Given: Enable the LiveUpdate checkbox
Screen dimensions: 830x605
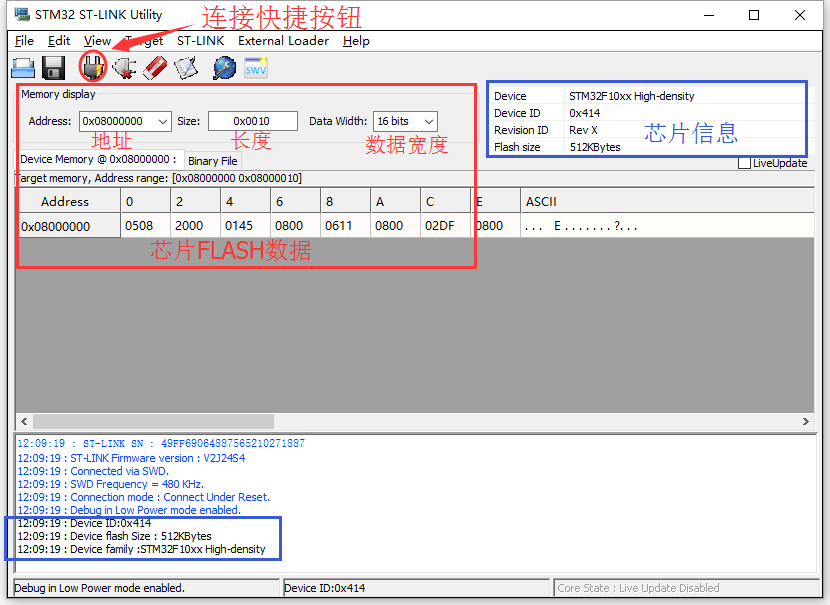Looking at the screenshot, I should tap(744, 163).
